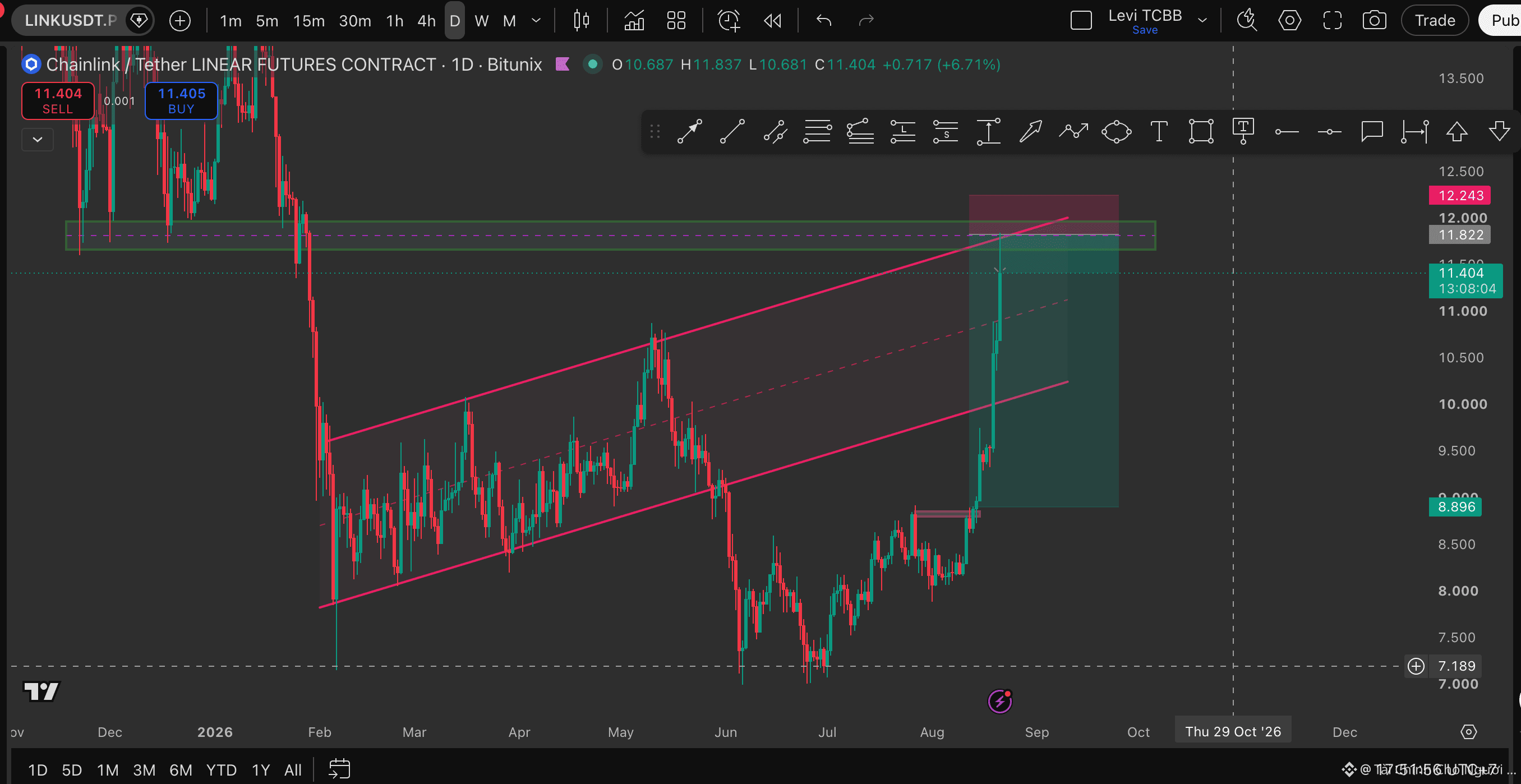Open the Indicators dialog

[x=634, y=21]
